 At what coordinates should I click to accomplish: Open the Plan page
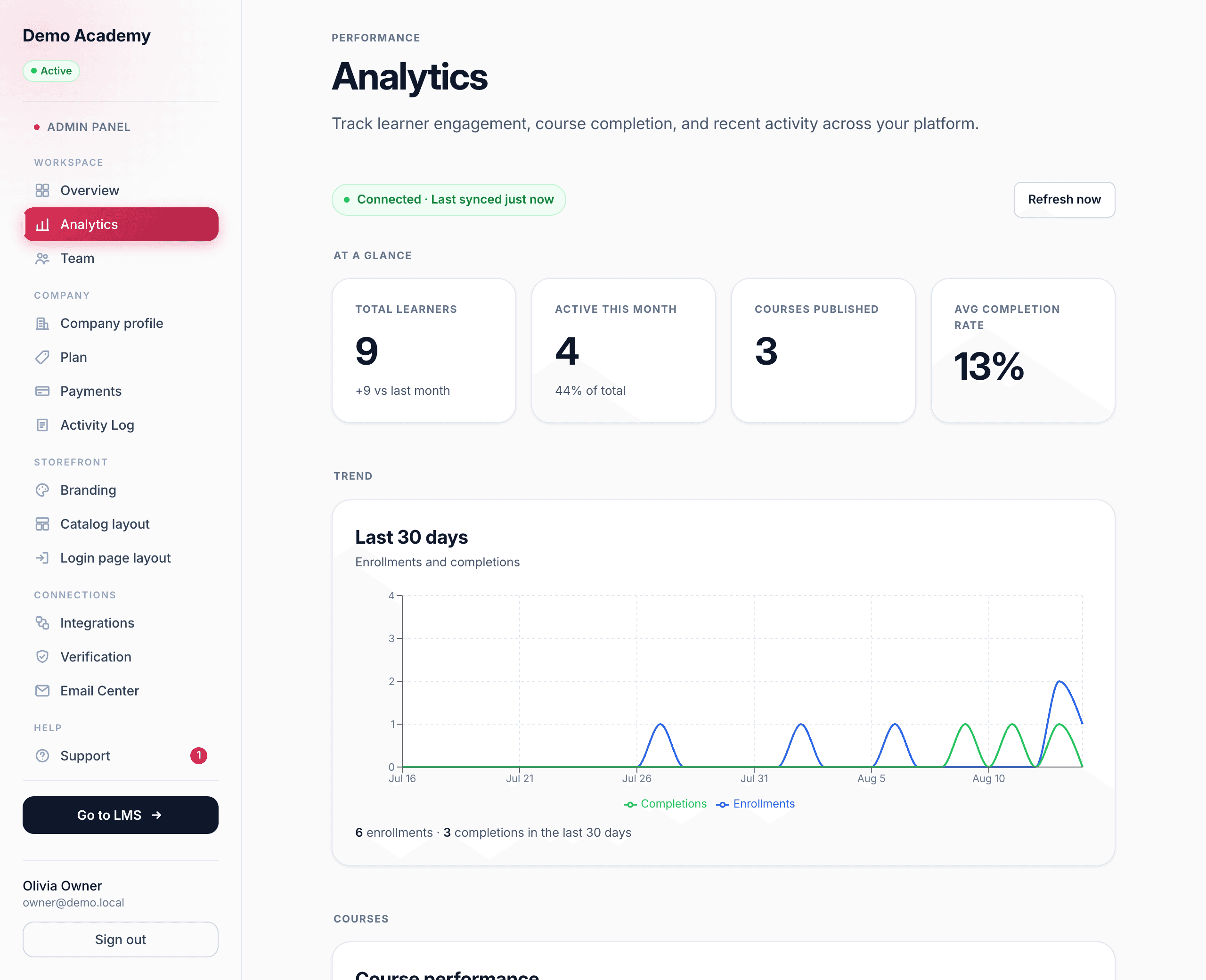click(121, 357)
